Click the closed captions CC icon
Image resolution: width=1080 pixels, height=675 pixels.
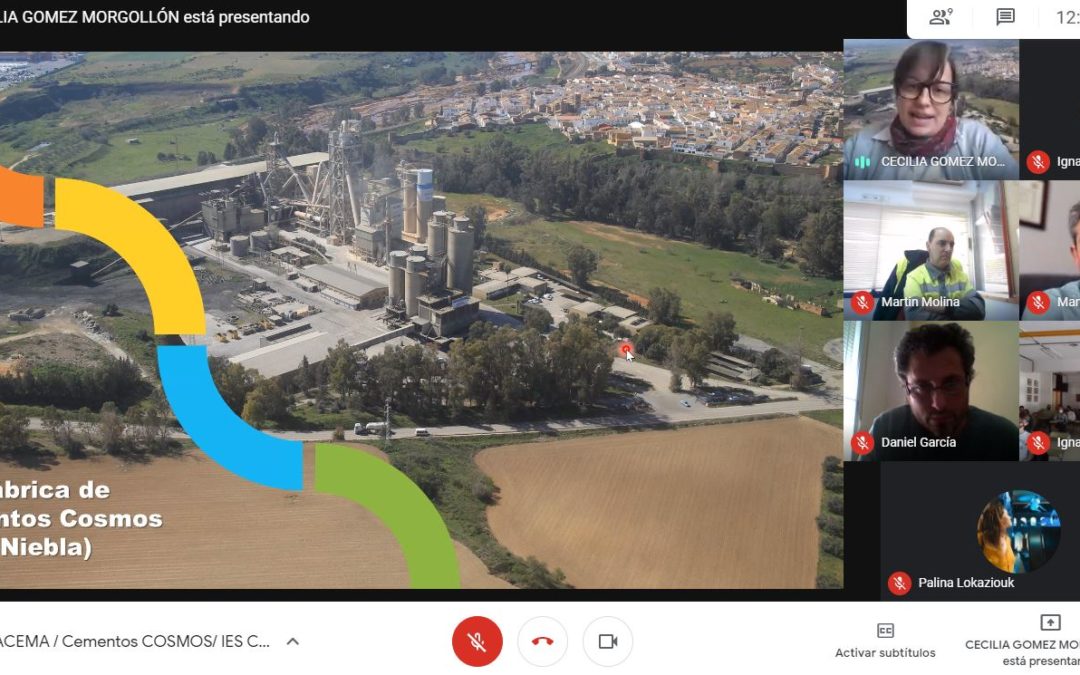885,630
